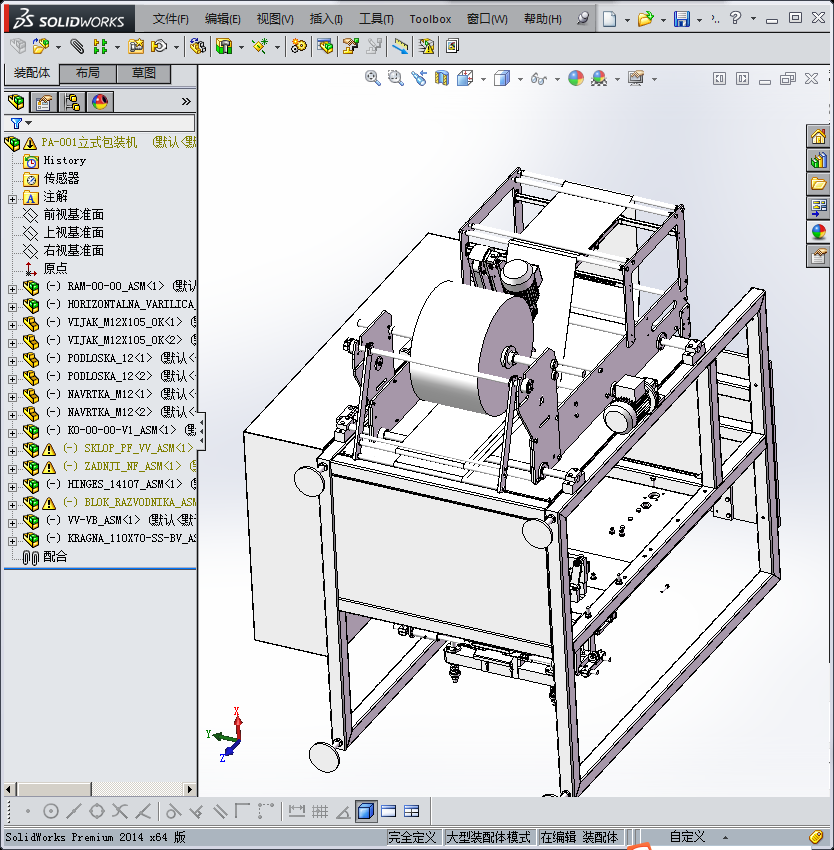This screenshot has width=834, height=850.
Task: Open Appearances task pane color ball icon
Action: 818,231
